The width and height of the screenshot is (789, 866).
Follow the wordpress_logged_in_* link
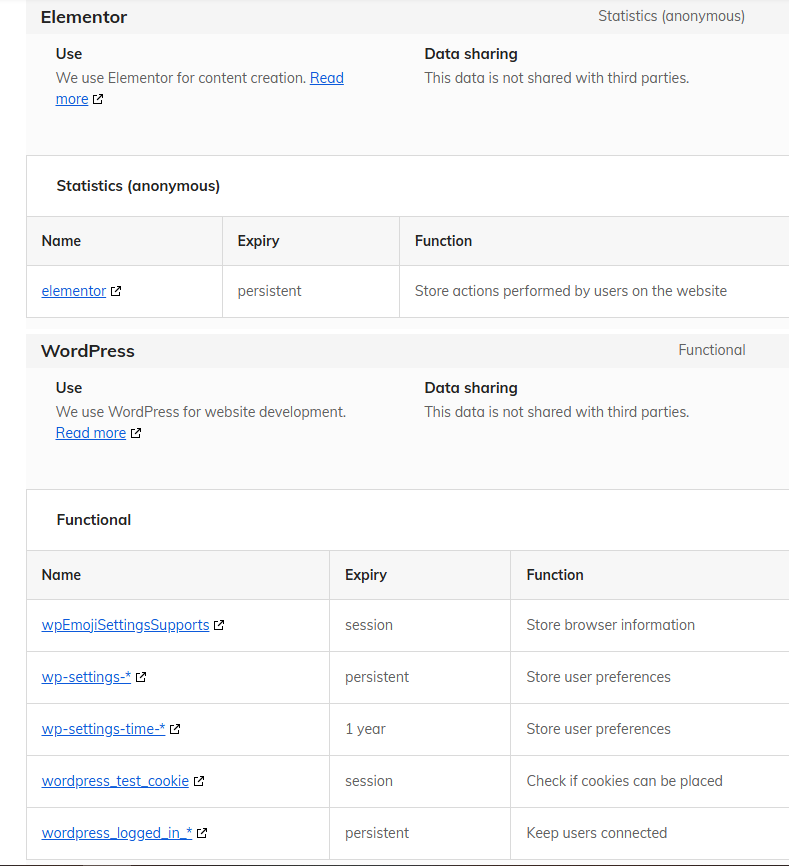coord(117,833)
